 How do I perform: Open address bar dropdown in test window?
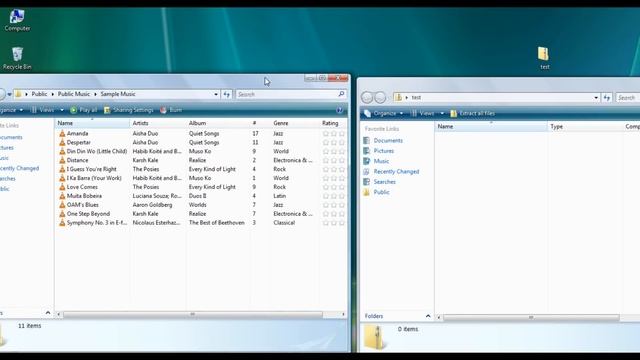596,98
